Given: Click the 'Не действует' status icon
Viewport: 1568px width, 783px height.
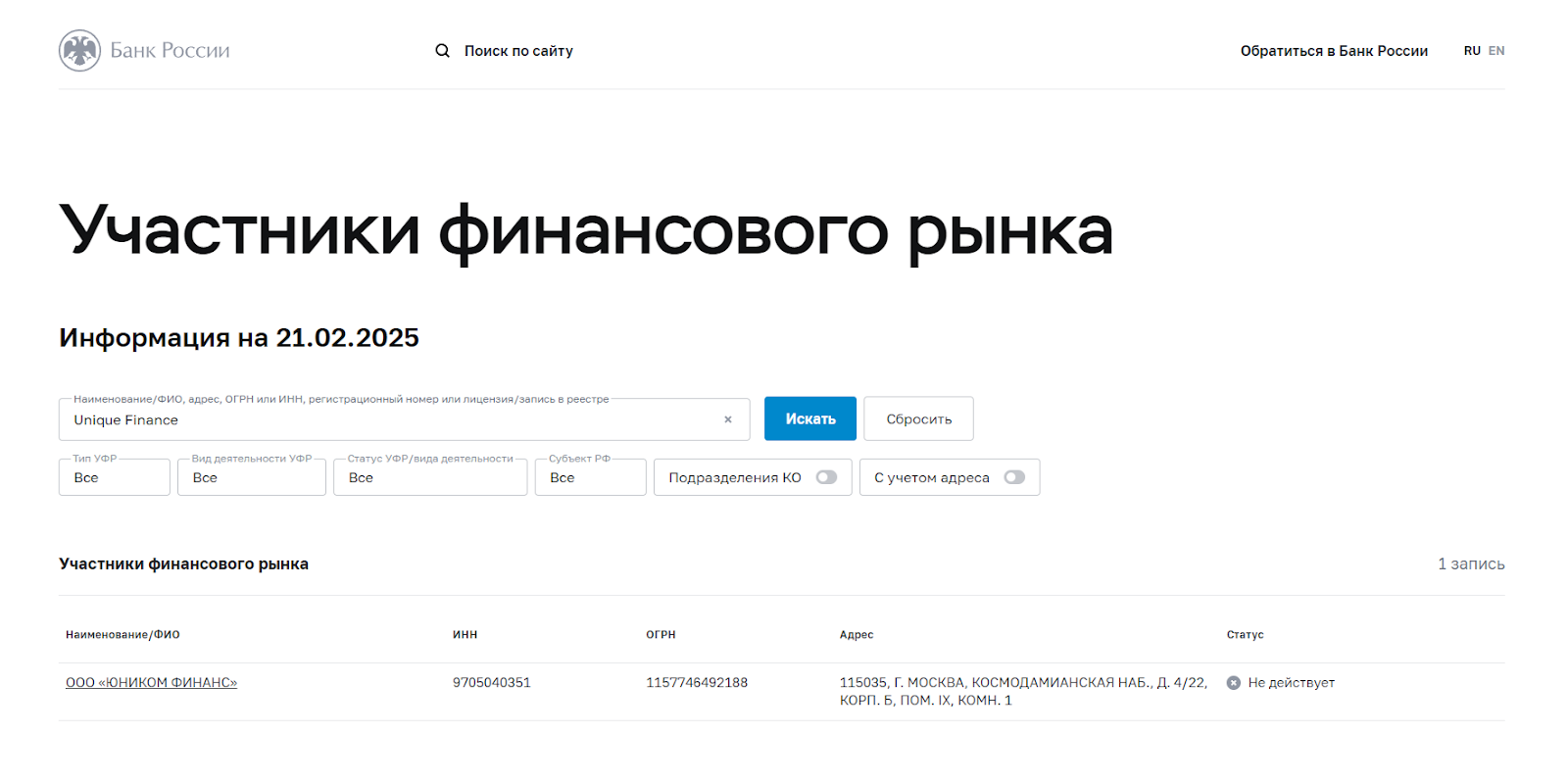Looking at the screenshot, I should [x=1234, y=683].
